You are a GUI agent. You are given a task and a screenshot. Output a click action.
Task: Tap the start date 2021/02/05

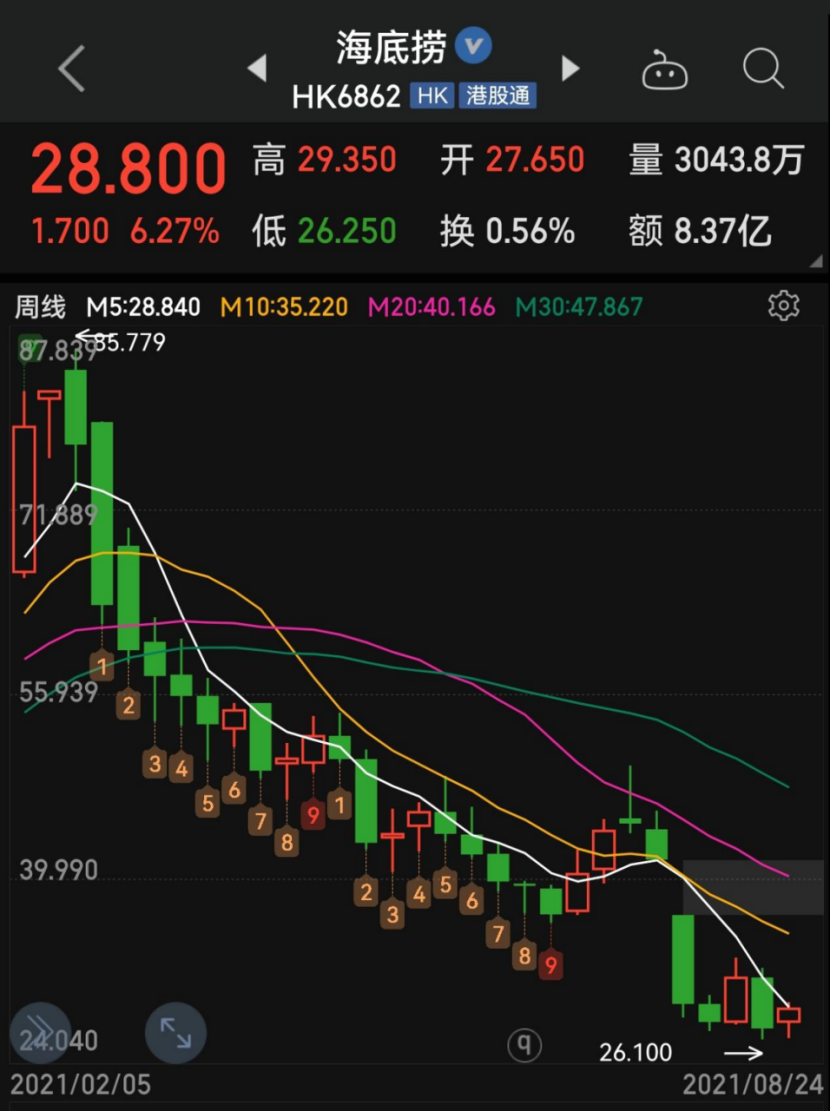(81, 1084)
